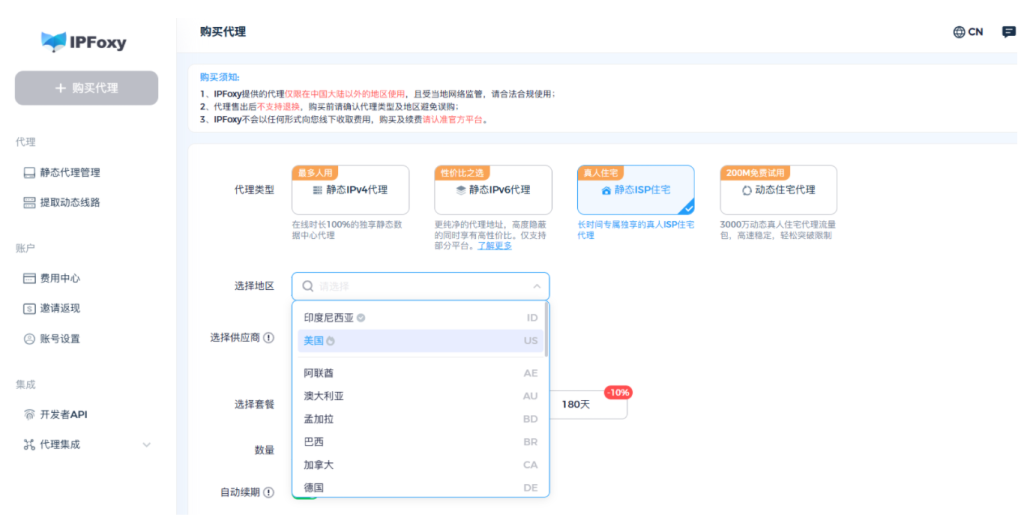Click the 账号设置 user icon
The width and height of the screenshot is (1024, 526).
29,338
